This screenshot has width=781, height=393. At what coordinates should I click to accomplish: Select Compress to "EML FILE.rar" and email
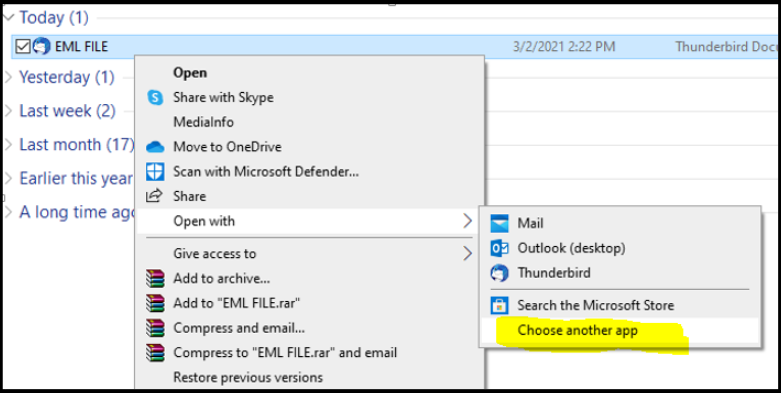285,353
